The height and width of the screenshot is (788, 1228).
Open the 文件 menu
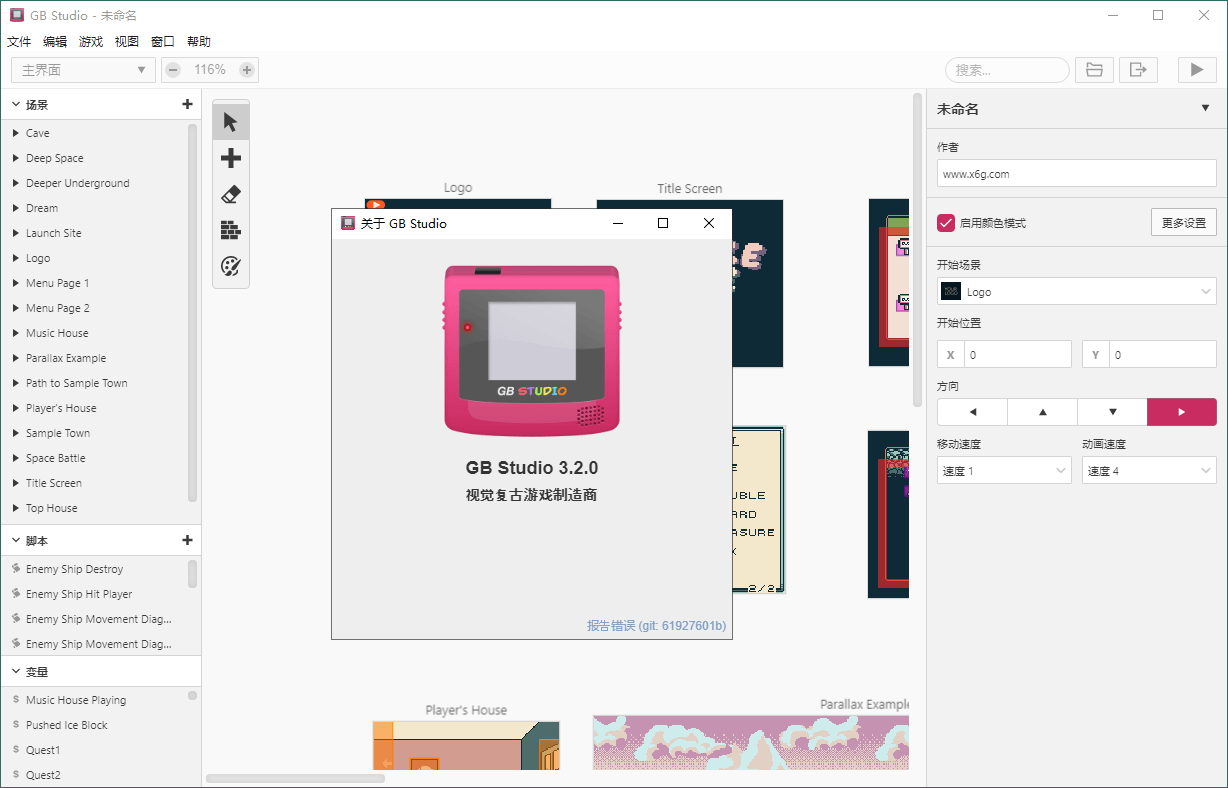(19, 41)
